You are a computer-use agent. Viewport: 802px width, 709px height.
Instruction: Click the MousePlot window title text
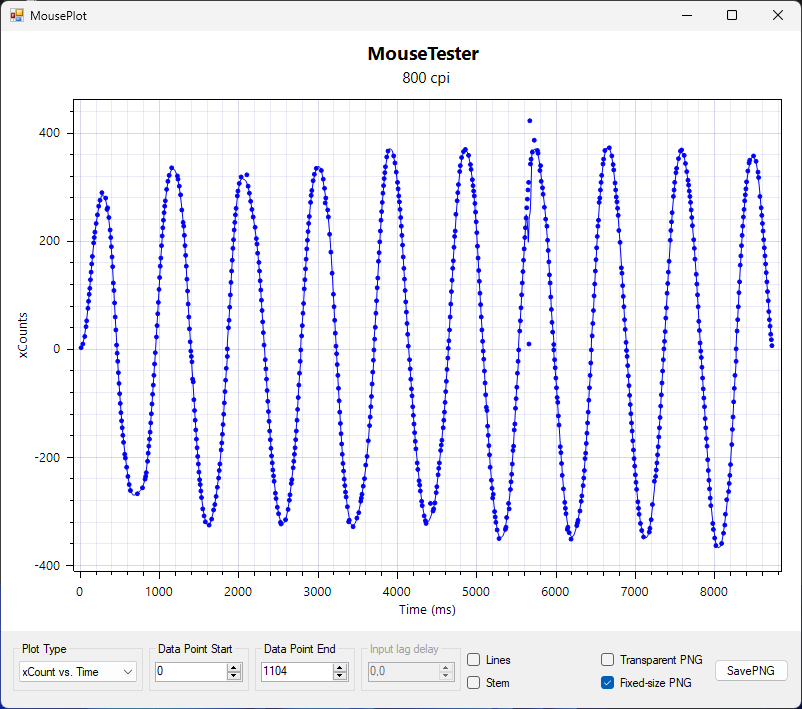(x=58, y=16)
